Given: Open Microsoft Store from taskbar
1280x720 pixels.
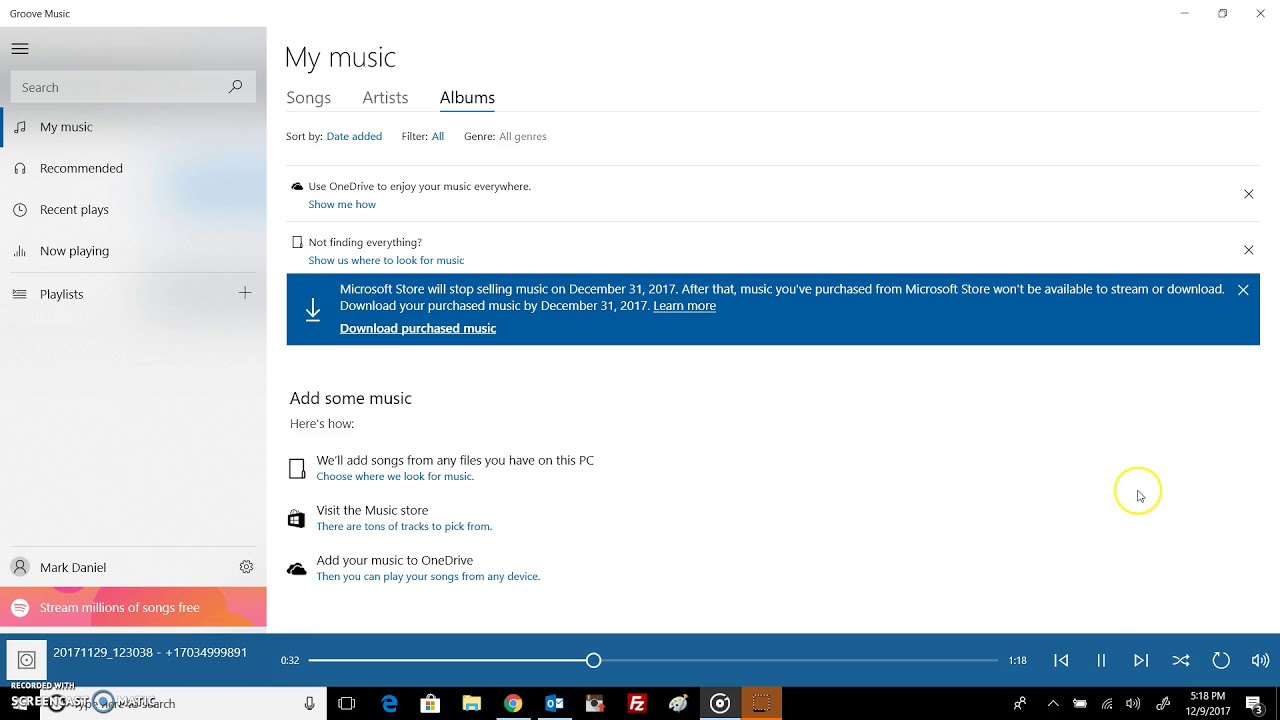Looking at the screenshot, I should click(430, 704).
